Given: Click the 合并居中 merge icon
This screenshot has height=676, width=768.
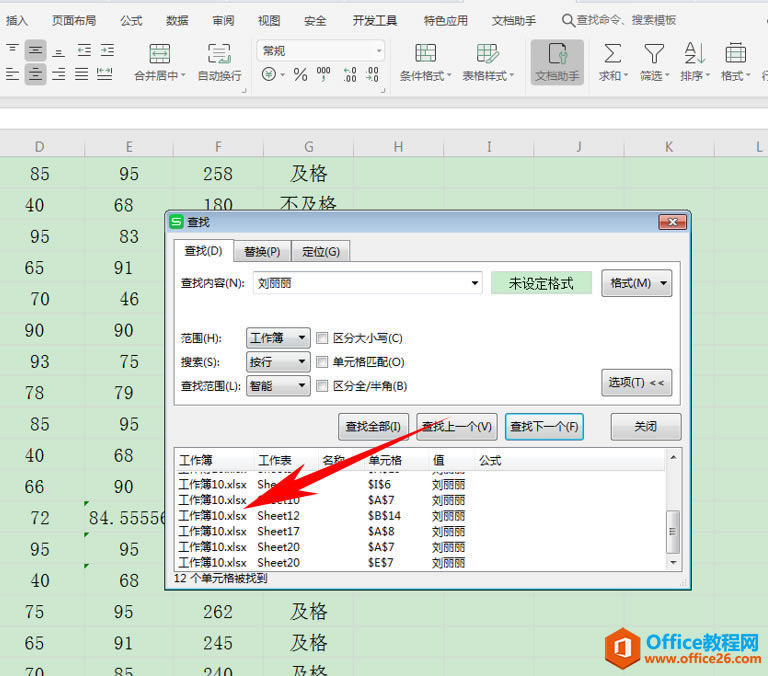Looking at the screenshot, I should (x=160, y=54).
